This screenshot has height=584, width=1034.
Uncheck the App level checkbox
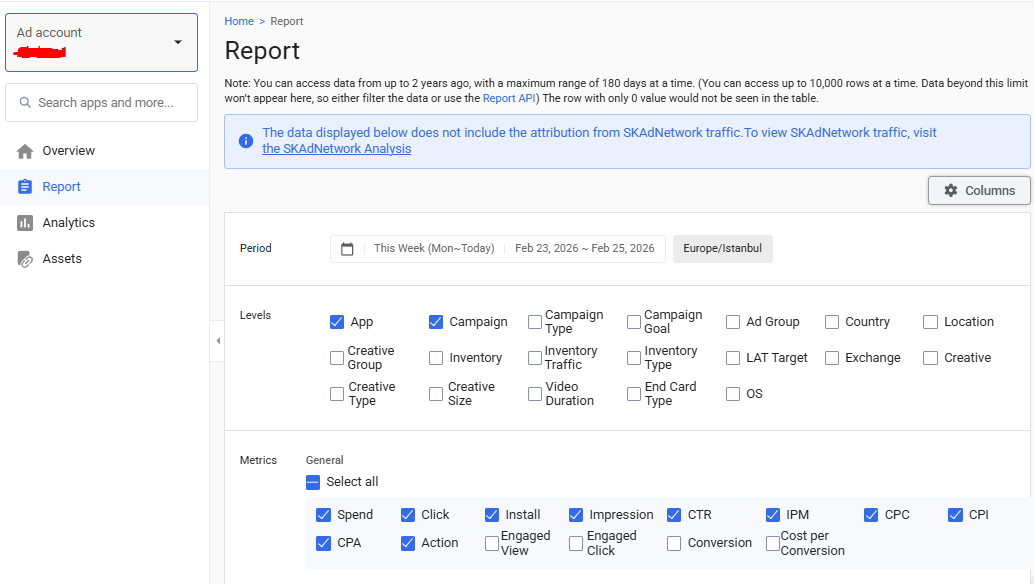pyautogui.click(x=337, y=322)
